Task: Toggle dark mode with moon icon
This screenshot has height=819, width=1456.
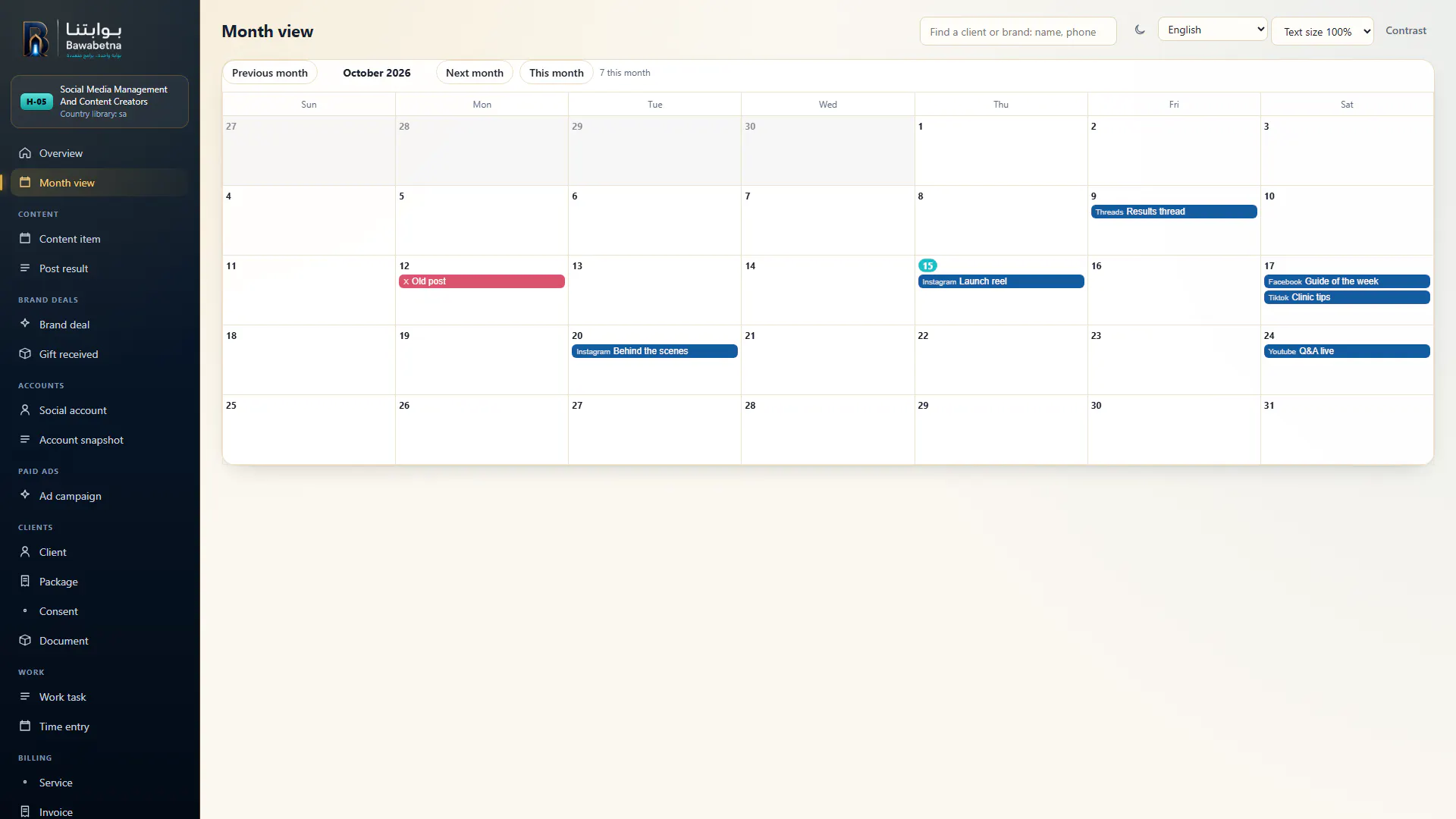Action: [1140, 30]
